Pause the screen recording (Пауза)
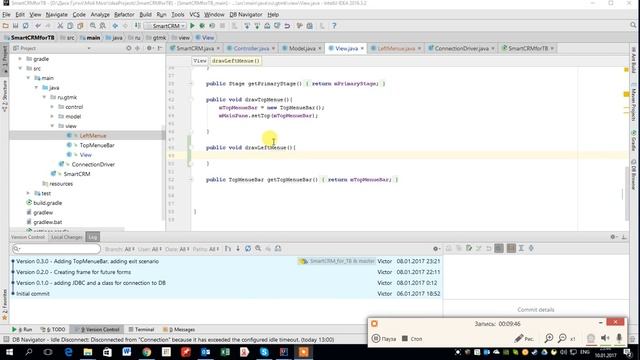Viewport: 640px width, 360px height. click(x=384, y=339)
